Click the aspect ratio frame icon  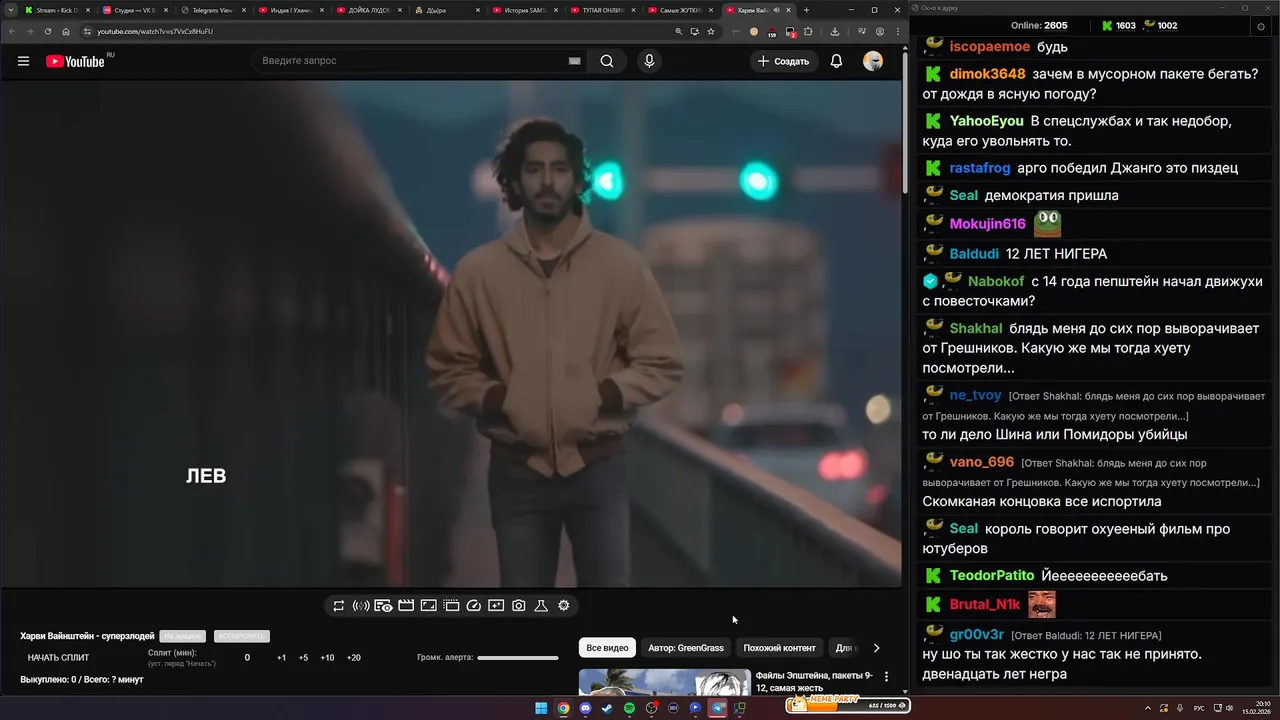[x=428, y=606]
